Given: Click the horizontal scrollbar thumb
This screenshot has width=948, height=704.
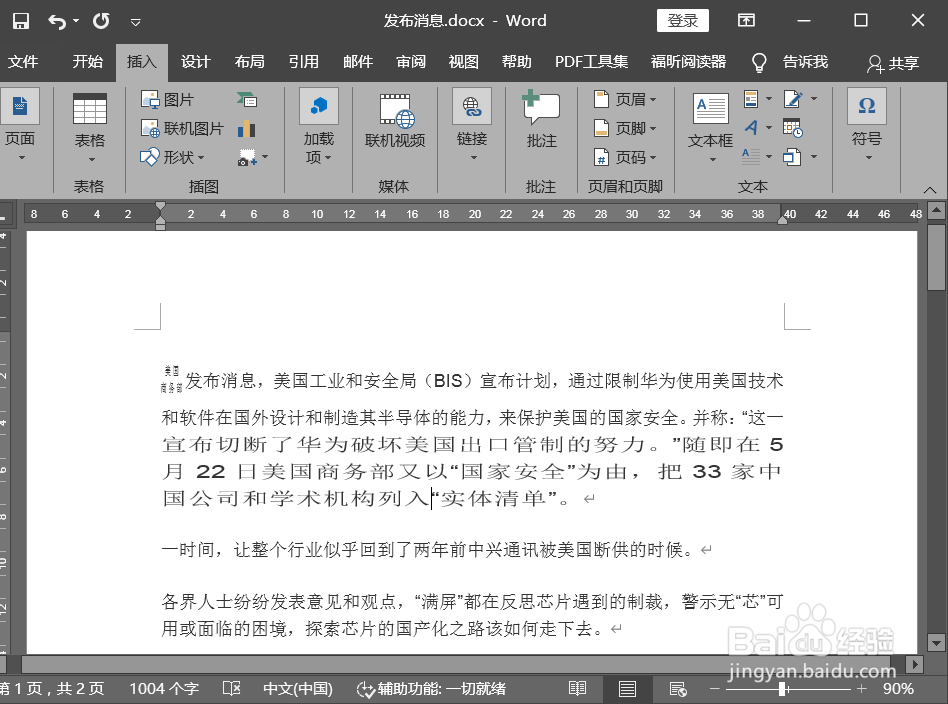Looking at the screenshot, I should click(x=456, y=664).
